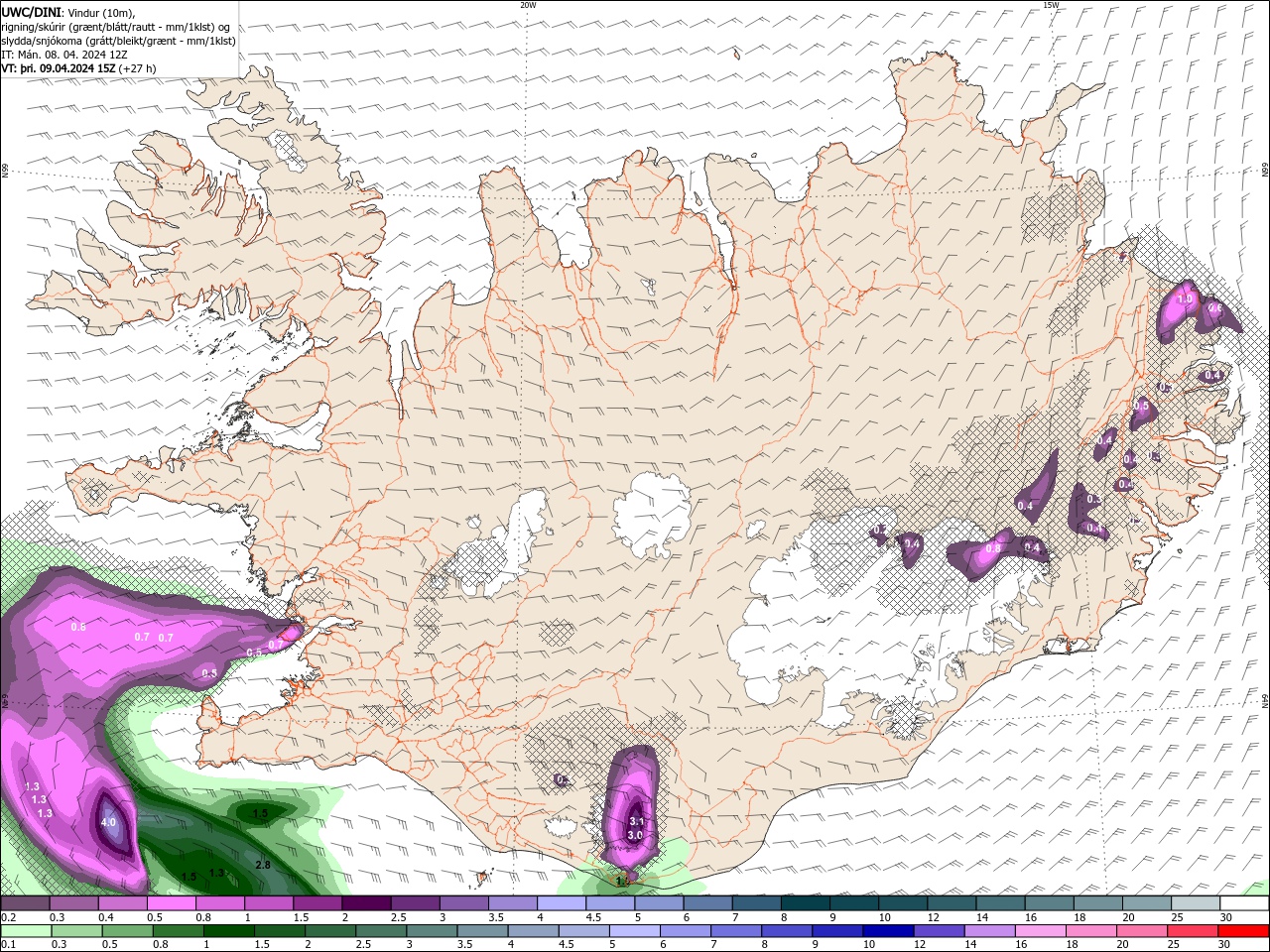The height and width of the screenshot is (952, 1270).
Task: Click the 4.0 precipitation value on the map
Action: 108,822
